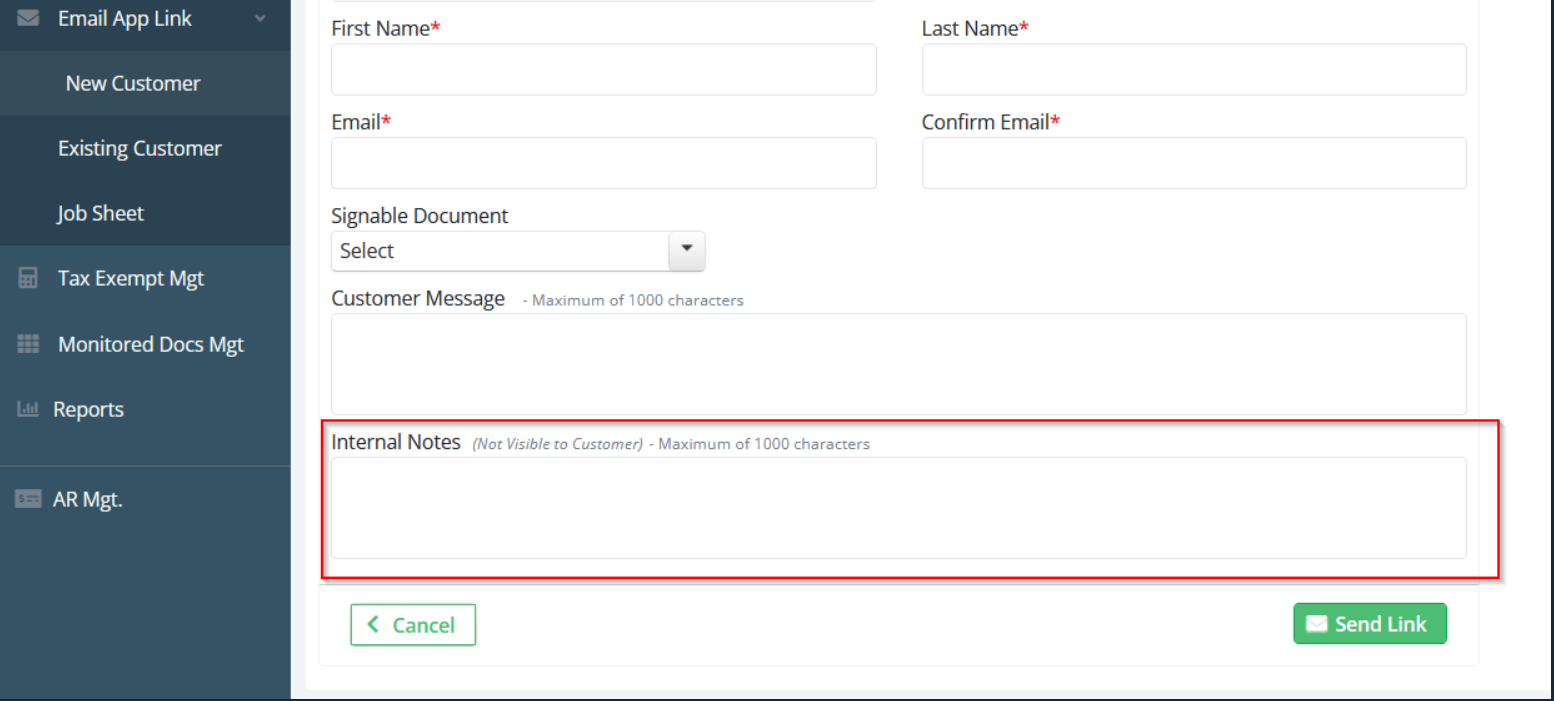Click the Internal Notes text area
The height and width of the screenshot is (701, 1554).
[x=899, y=508]
